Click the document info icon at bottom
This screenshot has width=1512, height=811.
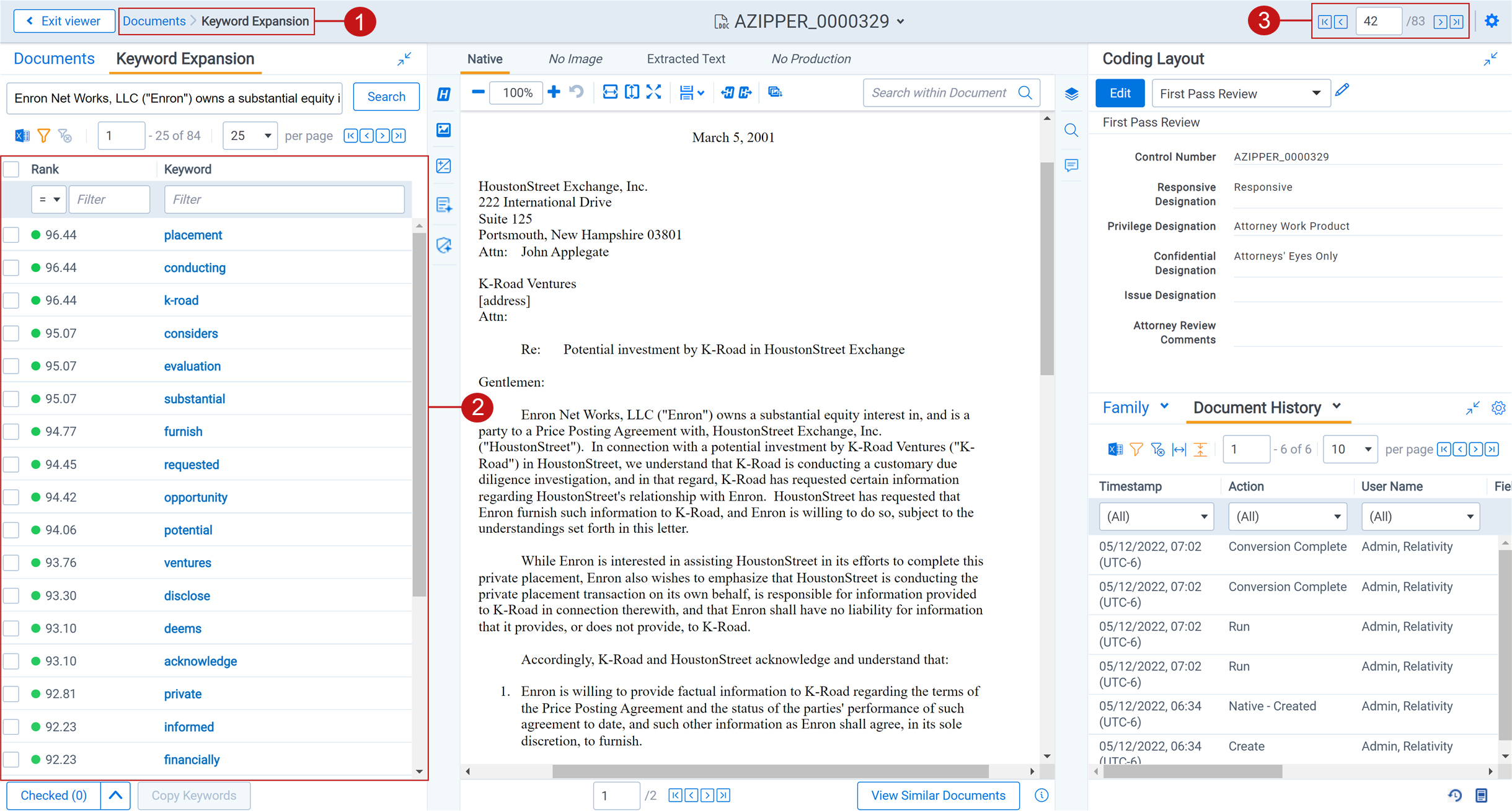(x=1041, y=796)
